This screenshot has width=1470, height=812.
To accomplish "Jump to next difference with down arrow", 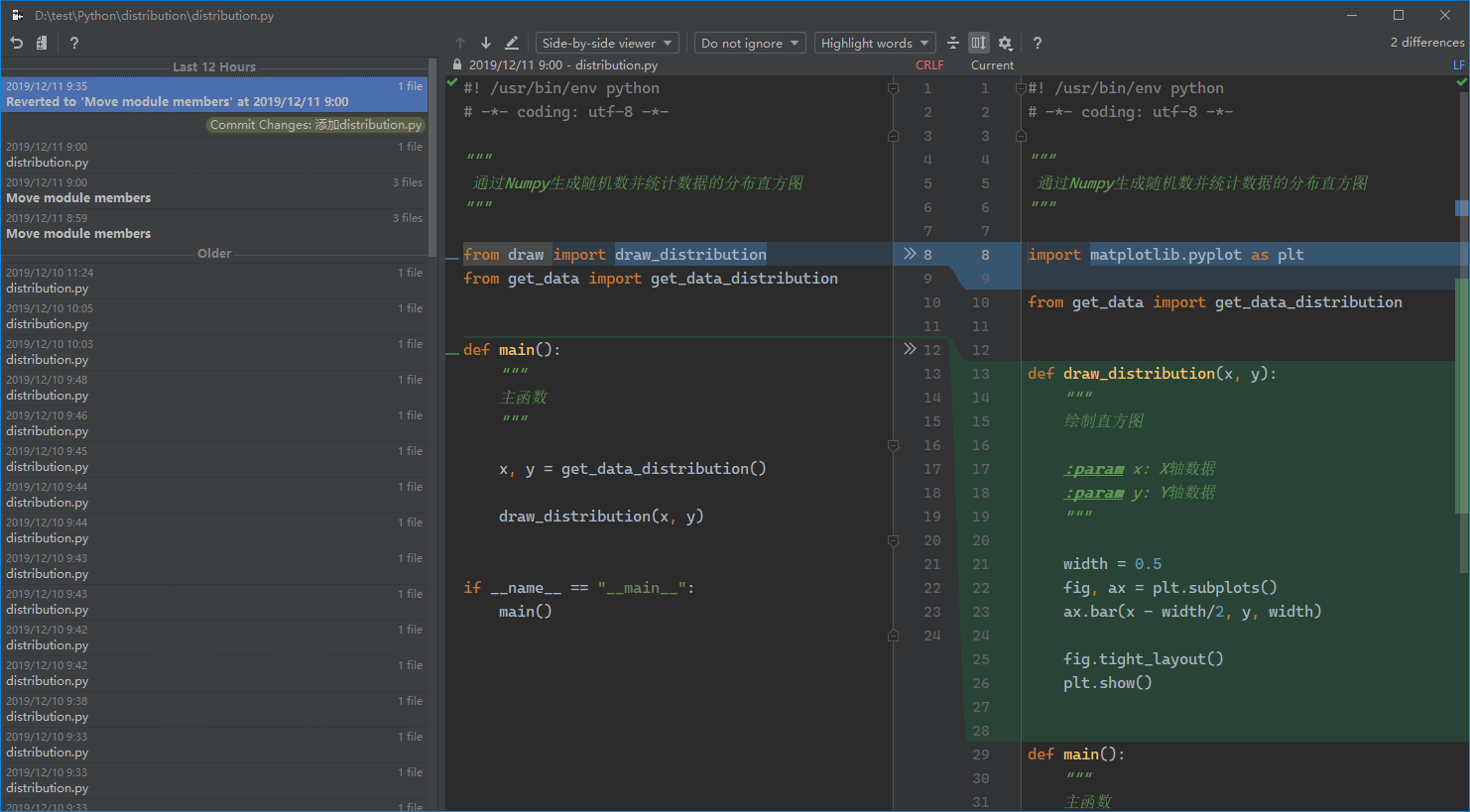I will pyautogui.click(x=486, y=43).
